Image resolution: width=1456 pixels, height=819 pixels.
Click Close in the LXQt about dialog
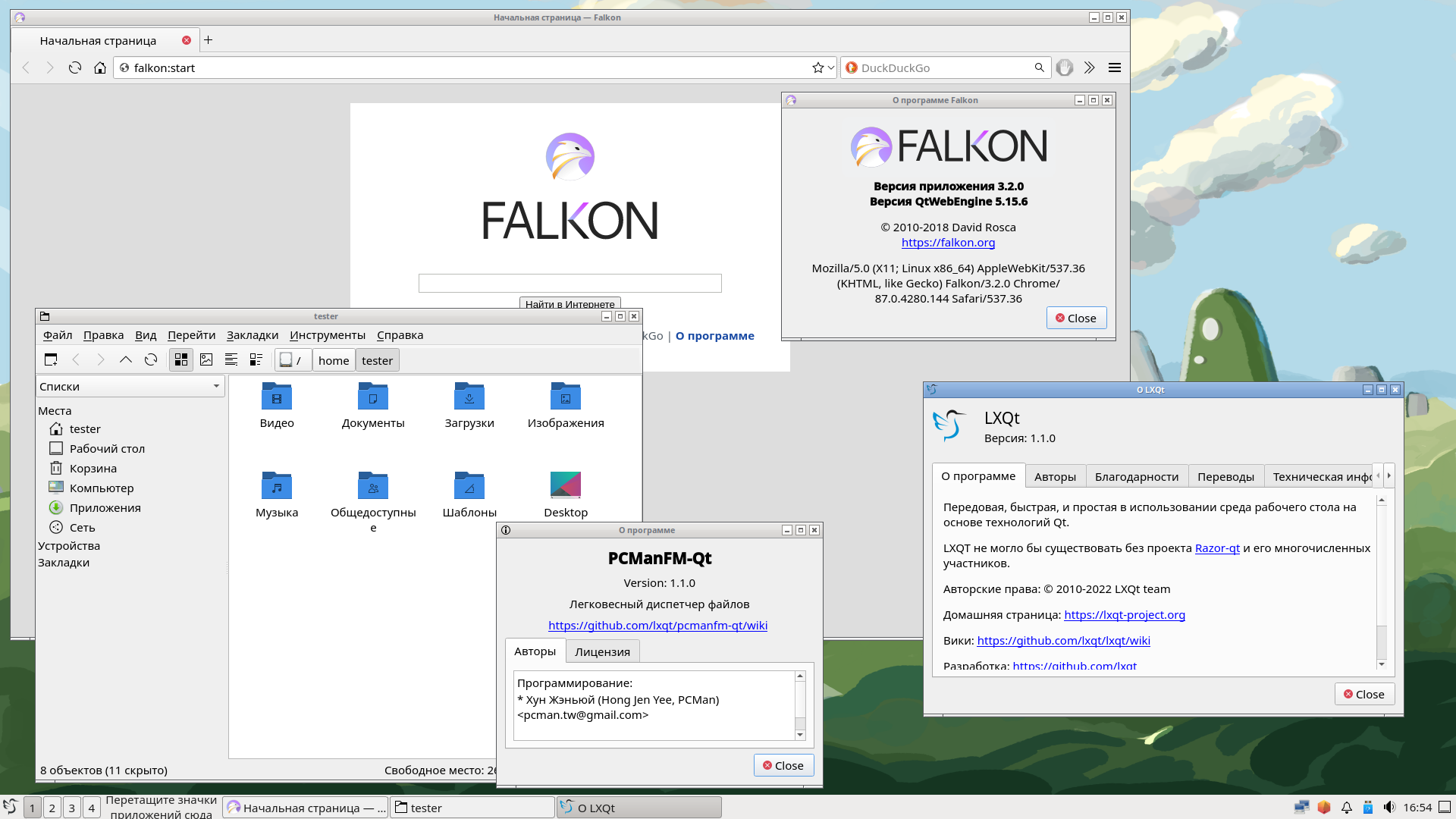click(x=1364, y=694)
